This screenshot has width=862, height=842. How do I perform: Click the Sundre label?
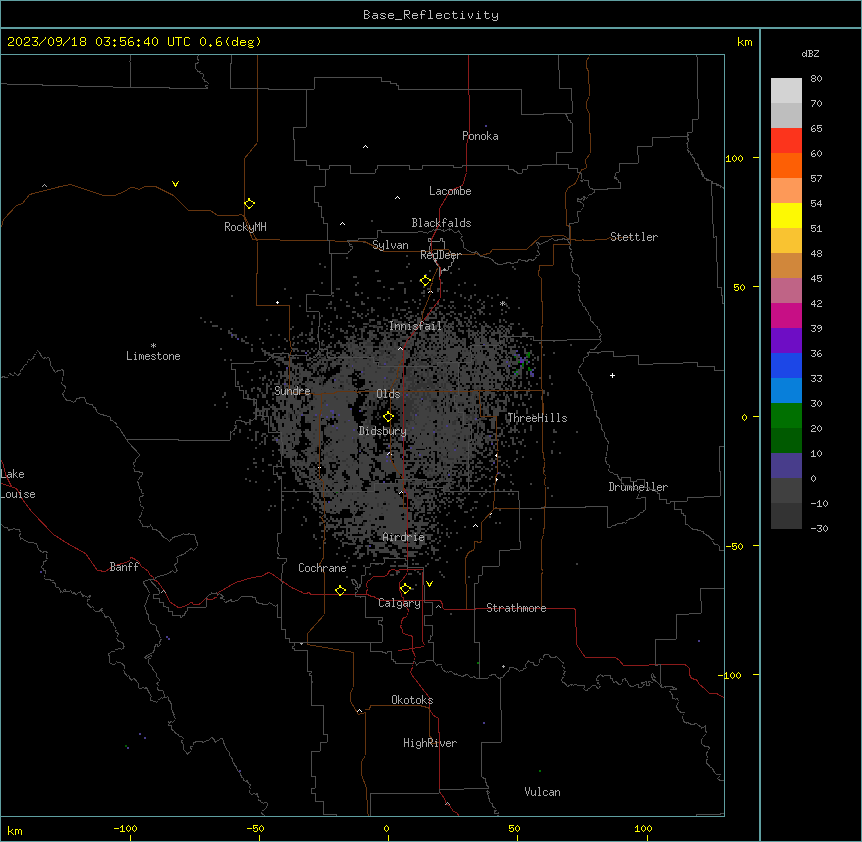(x=292, y=391)
